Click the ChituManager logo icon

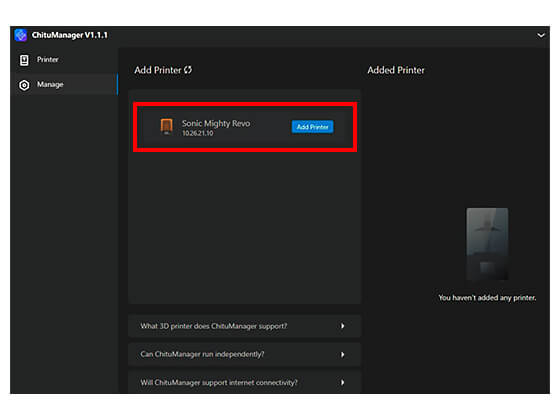(21, 35)
